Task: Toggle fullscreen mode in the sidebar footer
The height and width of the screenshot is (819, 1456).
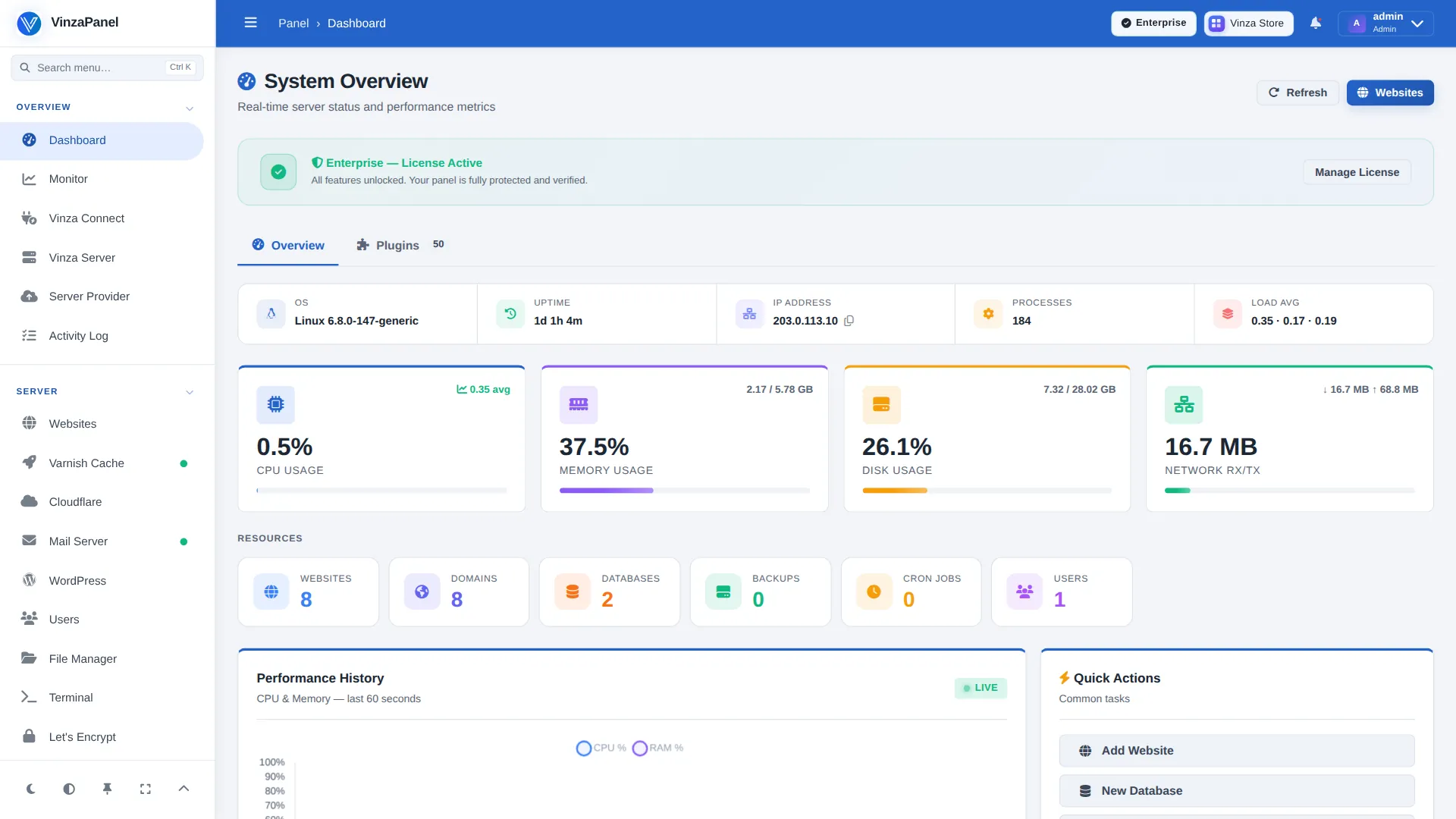Action: click(146, 789)
